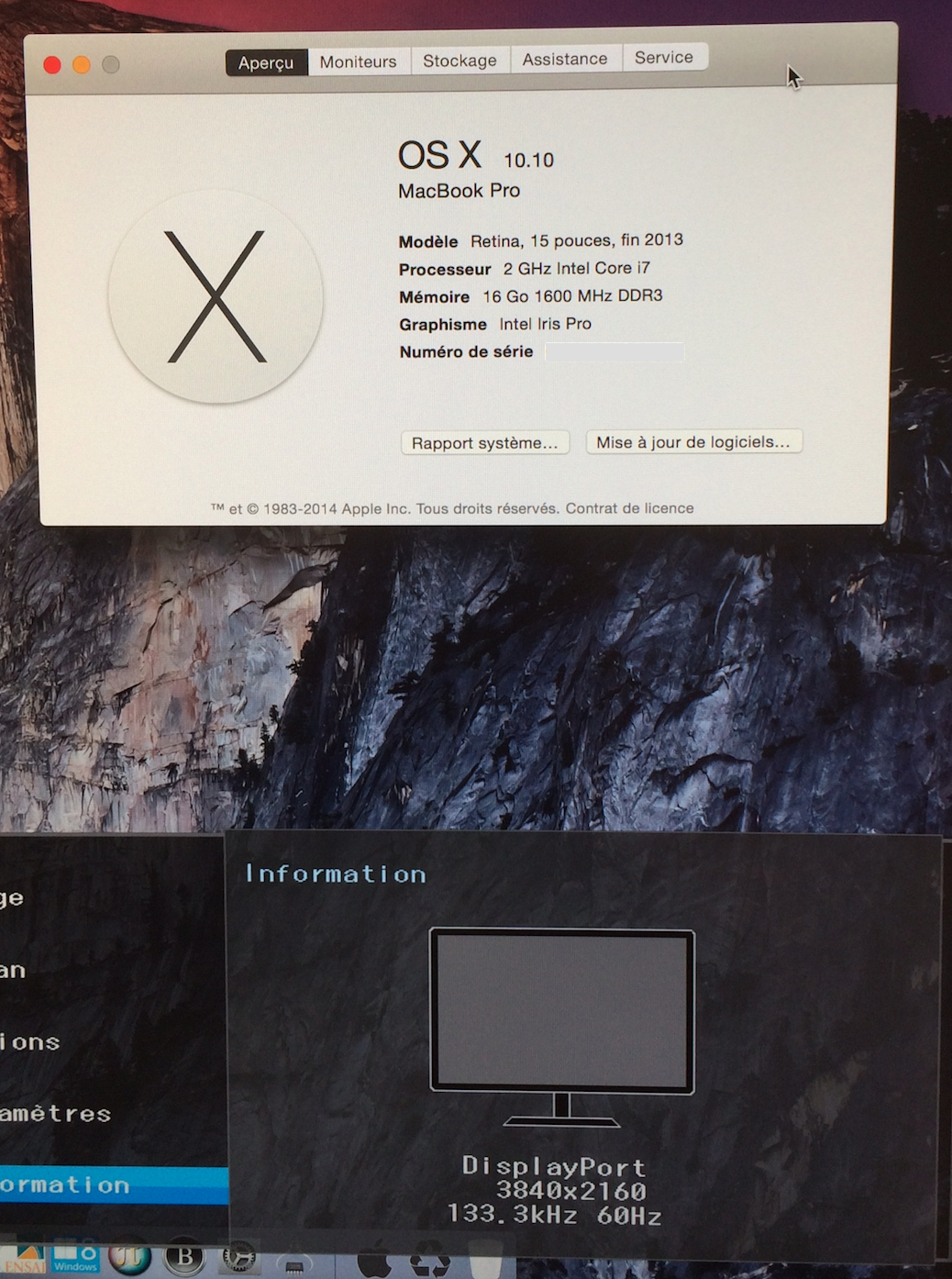Click the MacBook Pro model name
Viewport: 952px width, 1279px height.
(x=459, y=191)
